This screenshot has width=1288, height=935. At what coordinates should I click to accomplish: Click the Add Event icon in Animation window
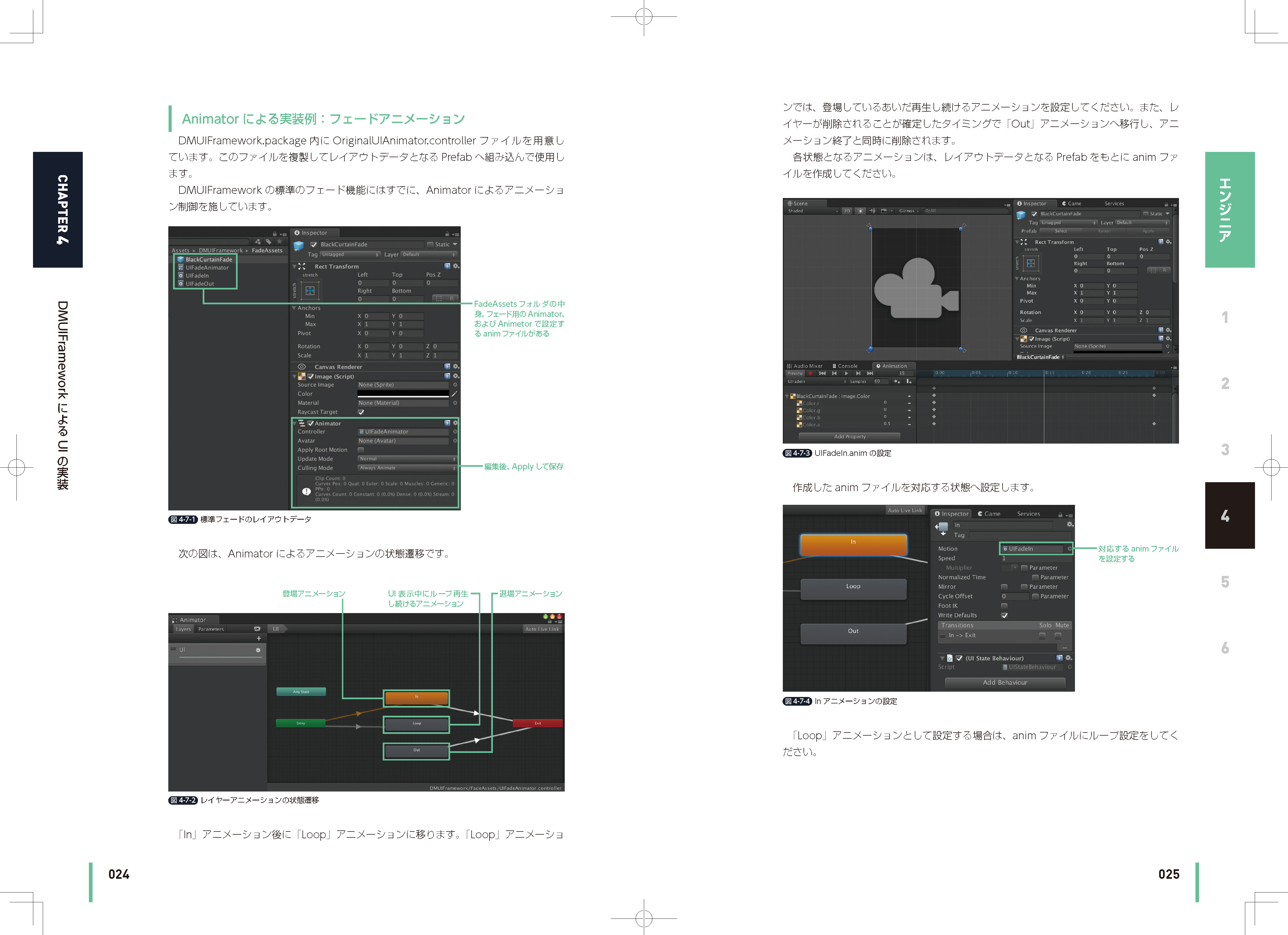(909, 382)
